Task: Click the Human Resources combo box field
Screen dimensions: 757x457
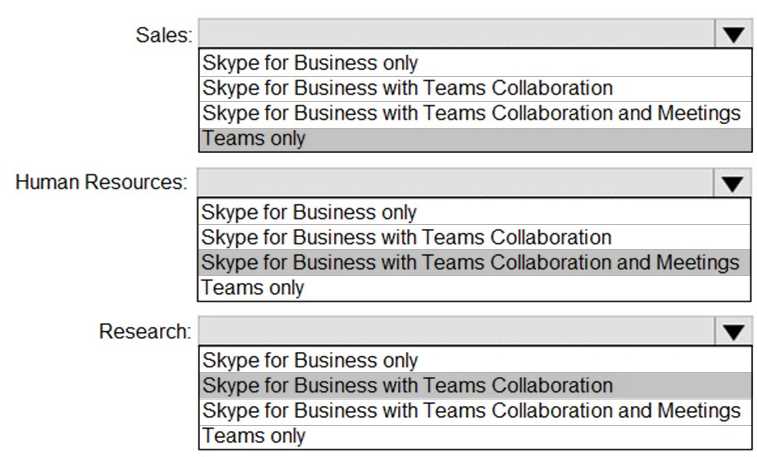Action: 456,183
